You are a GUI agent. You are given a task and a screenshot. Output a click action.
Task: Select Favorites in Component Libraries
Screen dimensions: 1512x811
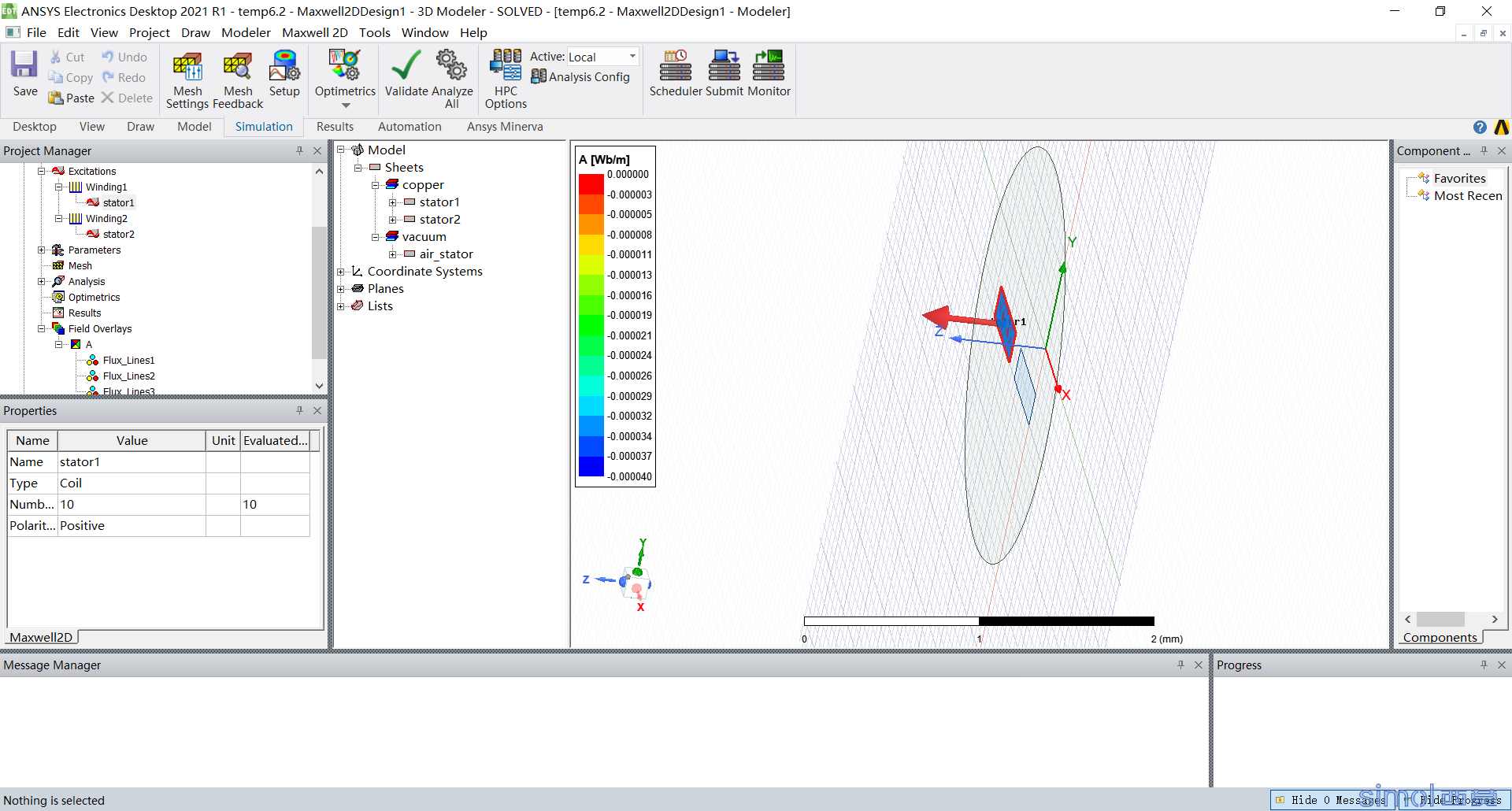[x=1459, y=179]
